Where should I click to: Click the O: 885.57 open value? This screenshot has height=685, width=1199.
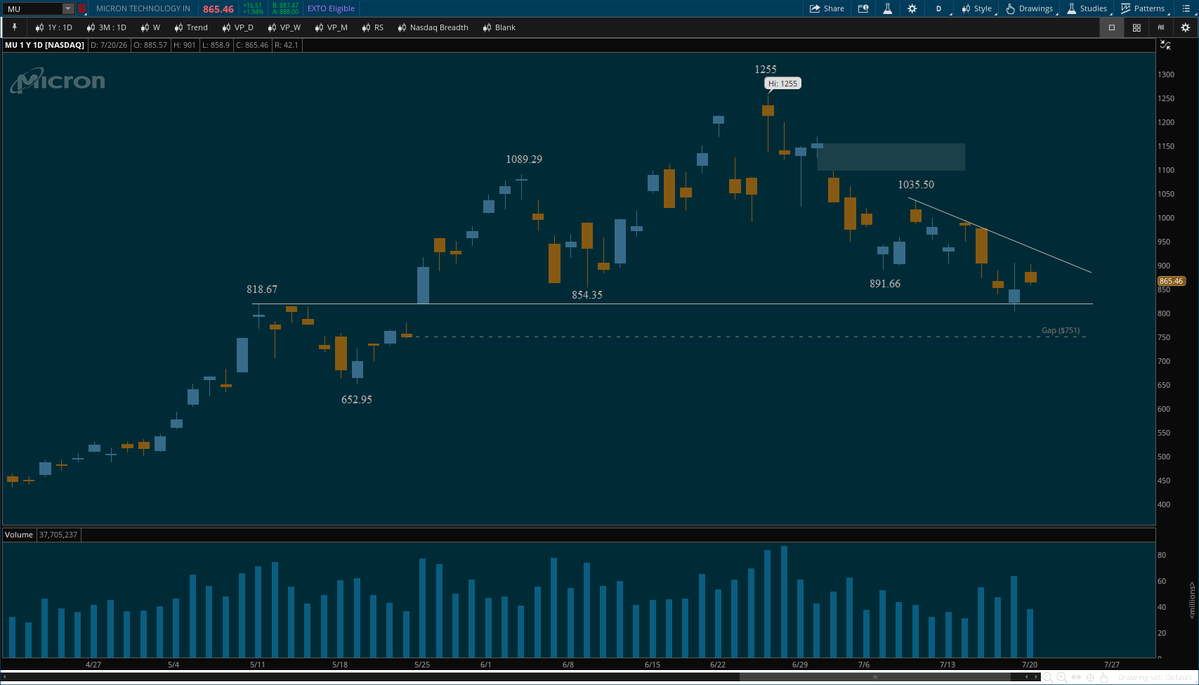pos(151,45)
